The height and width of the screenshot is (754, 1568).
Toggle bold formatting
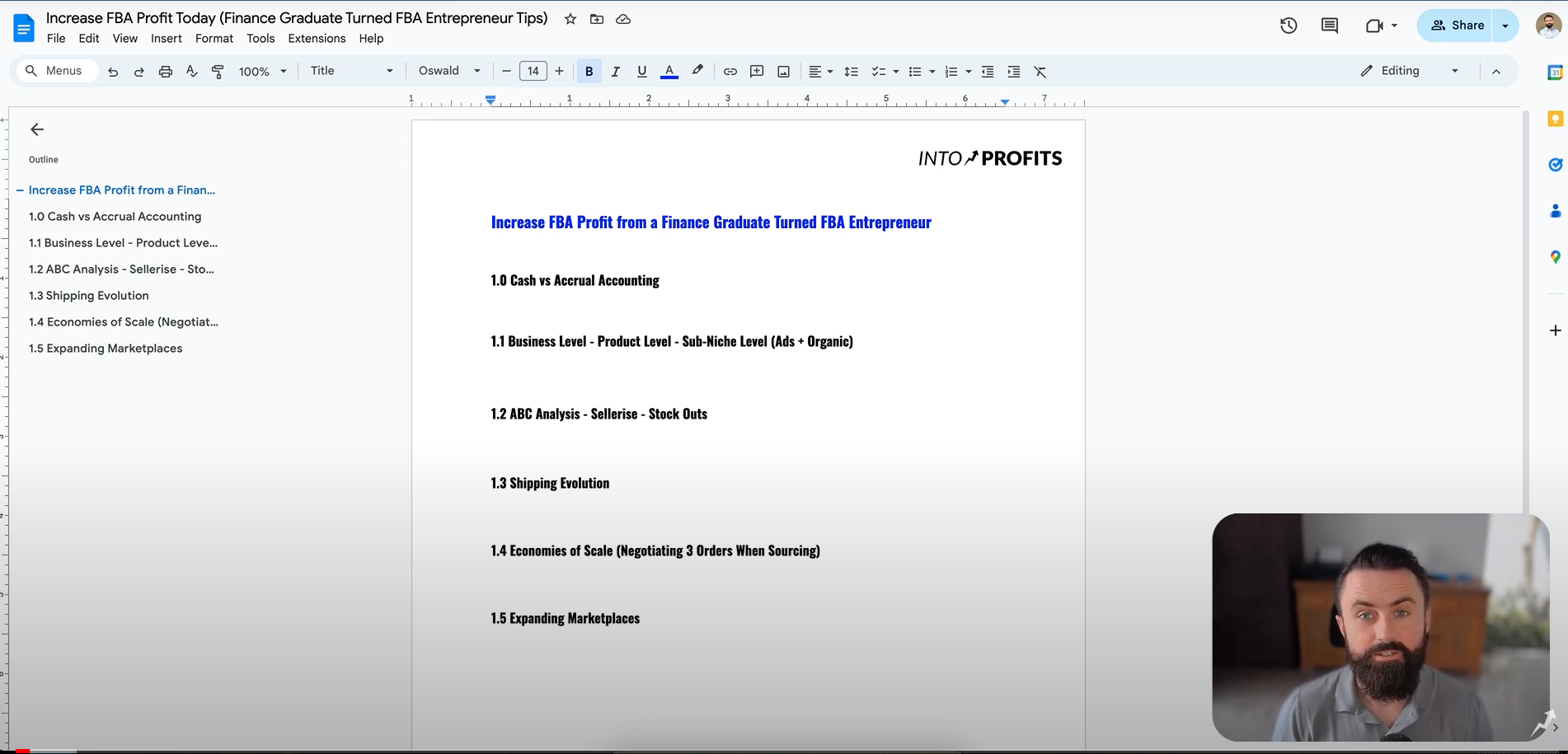tap(589, 72)
